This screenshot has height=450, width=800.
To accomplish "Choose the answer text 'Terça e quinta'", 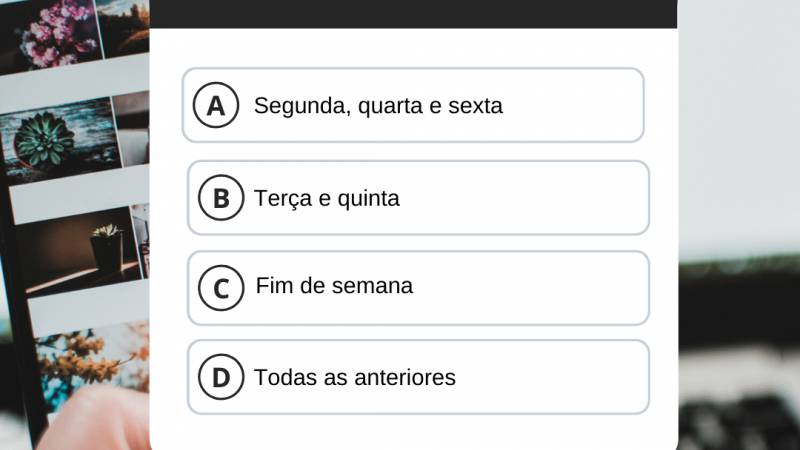I will tap(327, 198).
